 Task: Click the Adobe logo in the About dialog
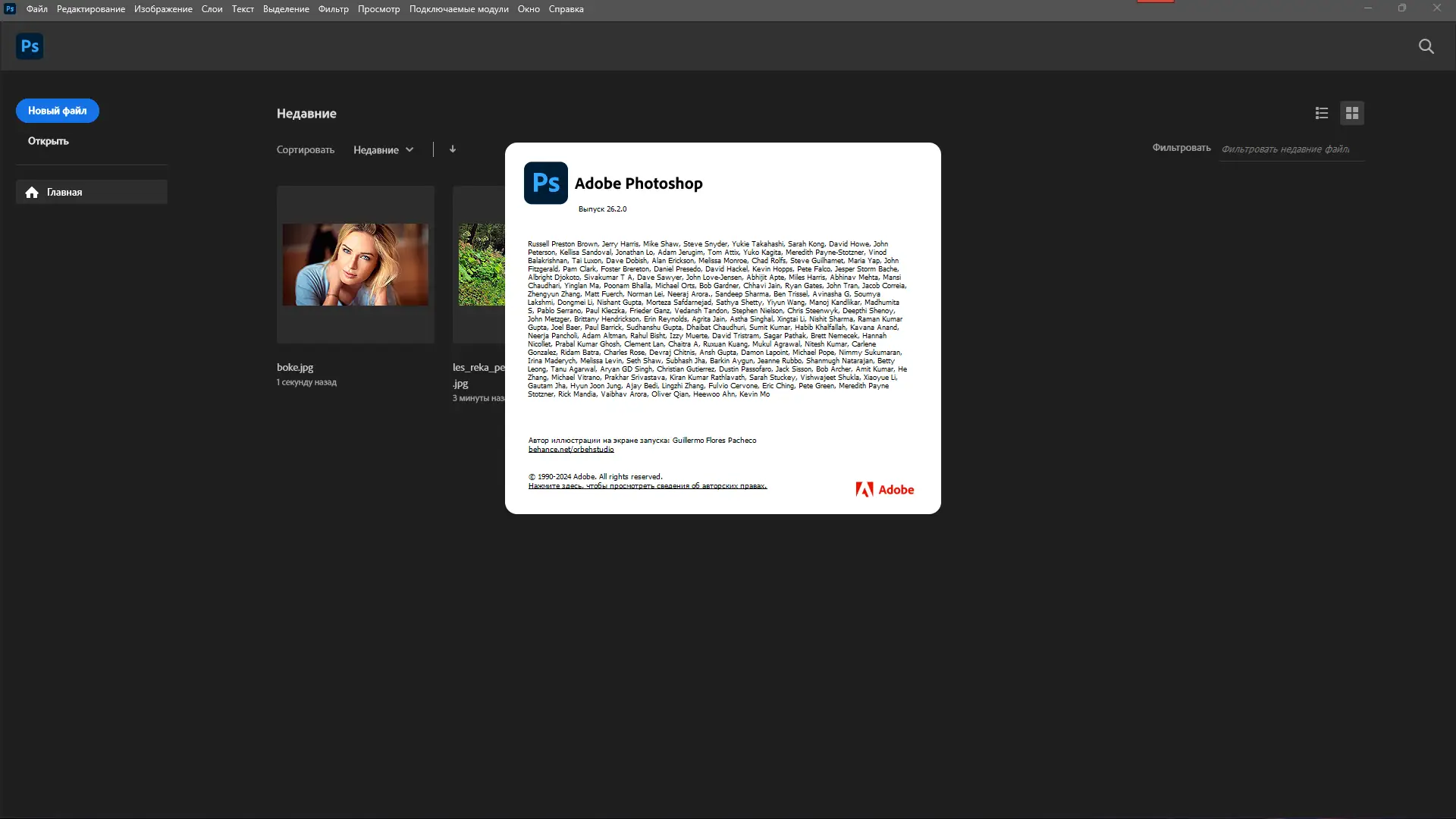(884, 489)
